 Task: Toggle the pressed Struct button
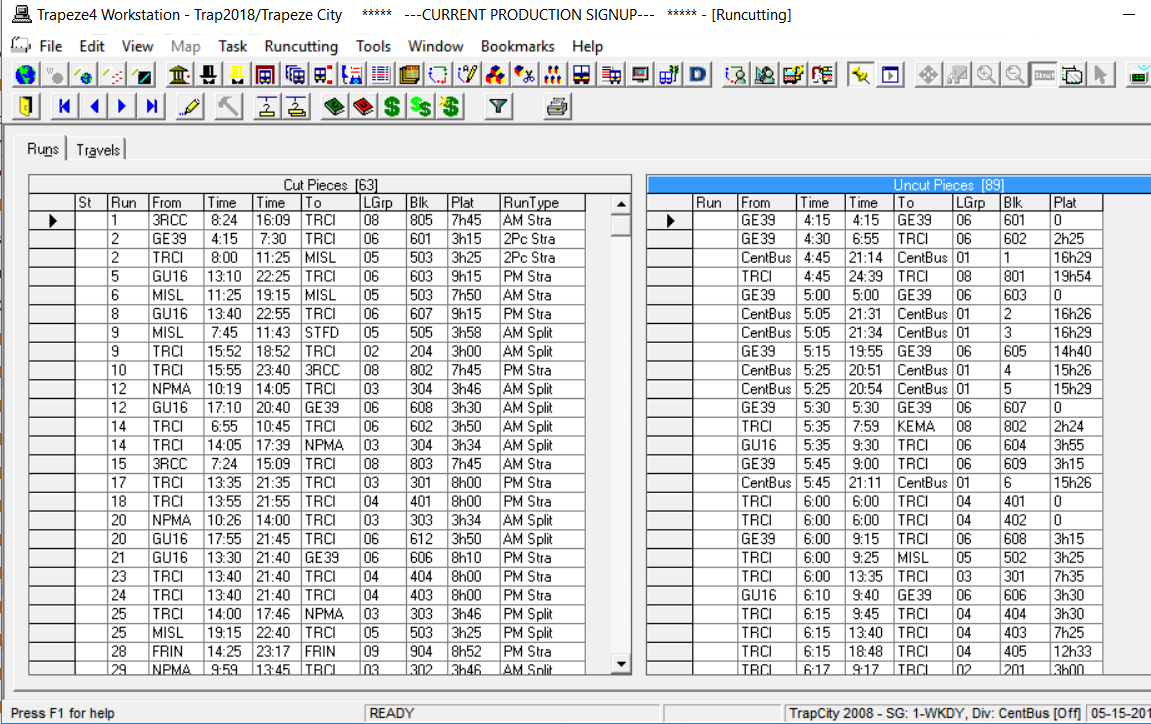tap(1043, 74)
